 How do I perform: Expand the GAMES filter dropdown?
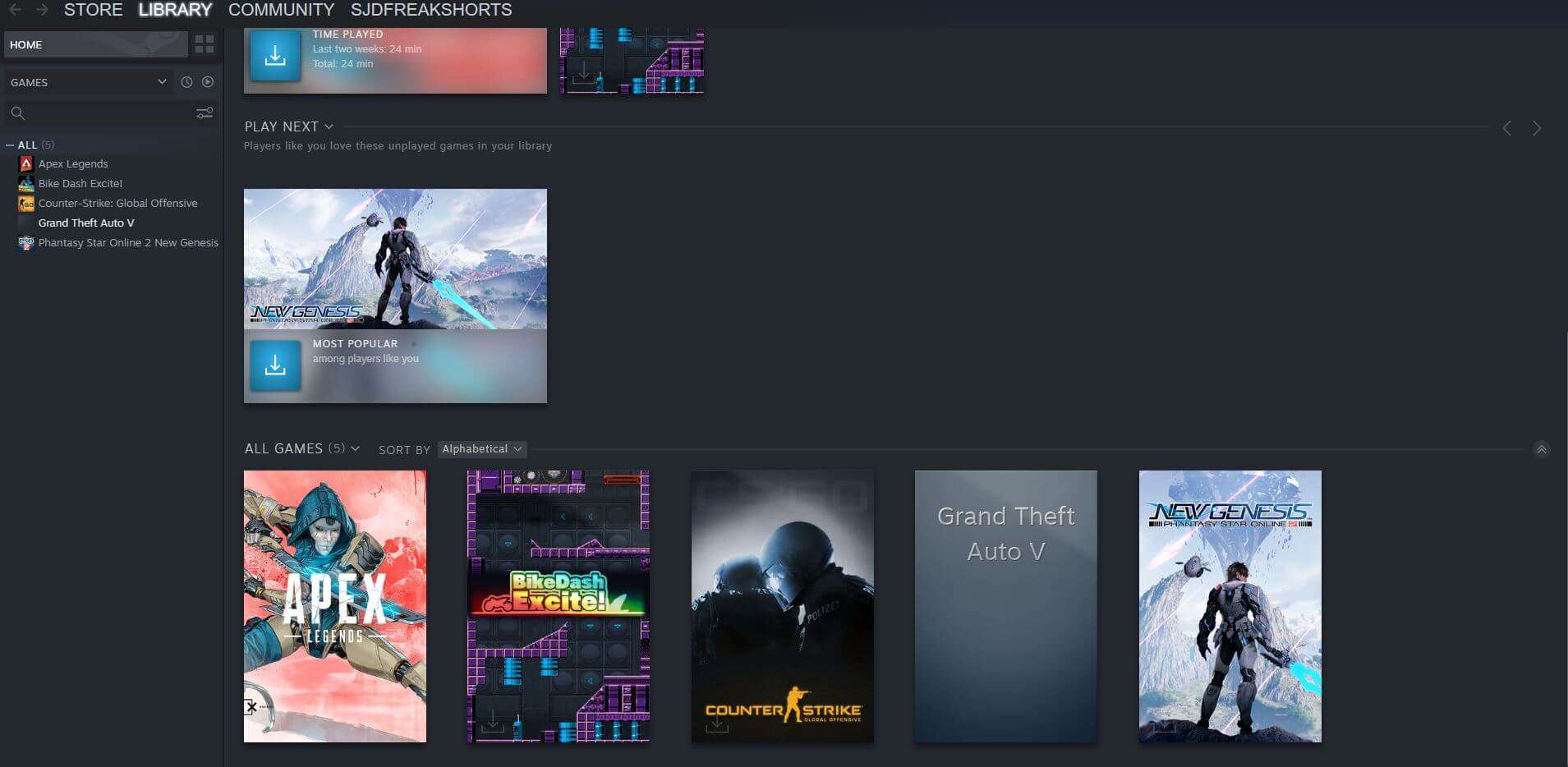coord(89,82)
